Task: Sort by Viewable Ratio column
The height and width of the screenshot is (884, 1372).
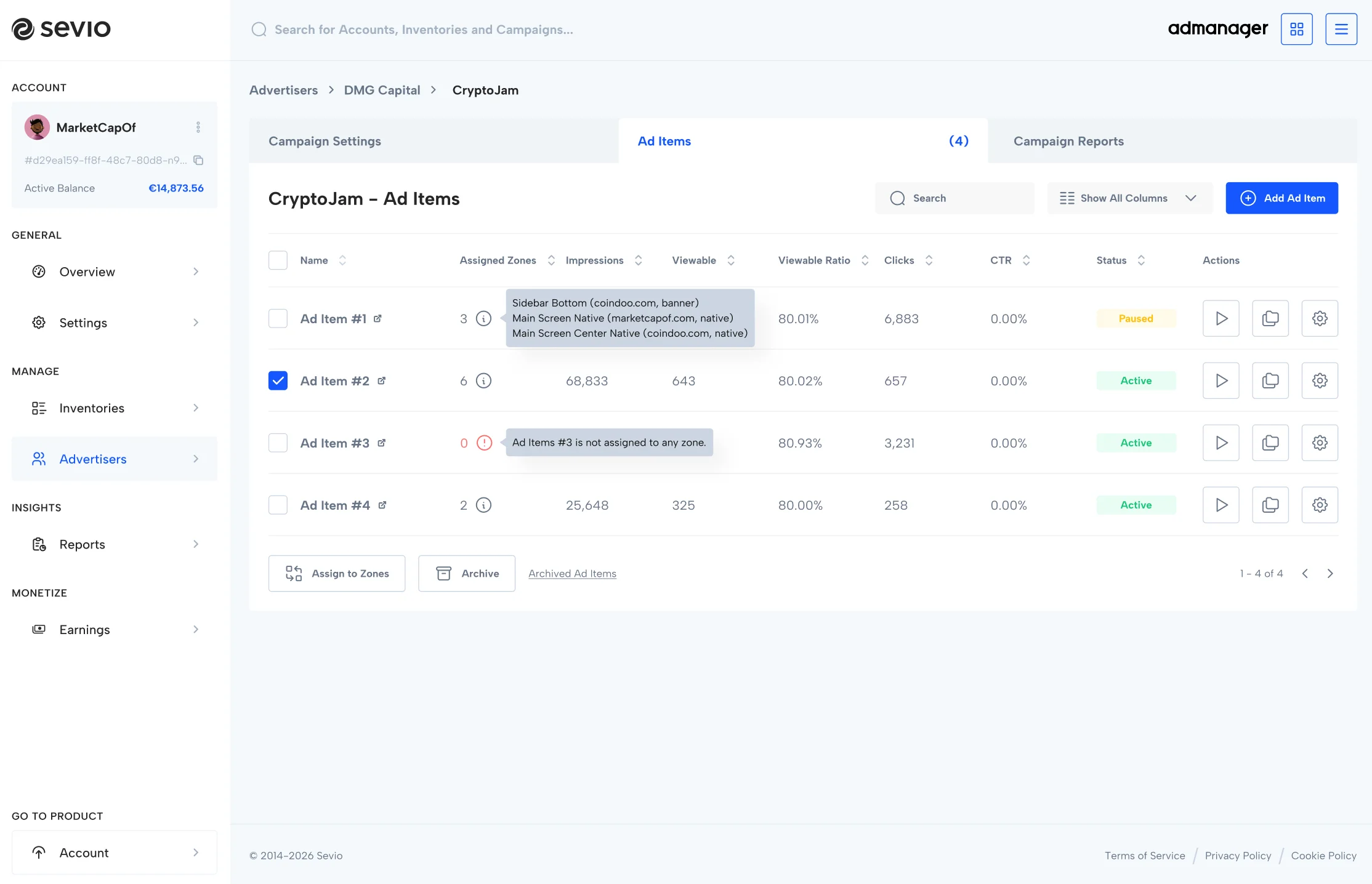Action: [865, 260]
